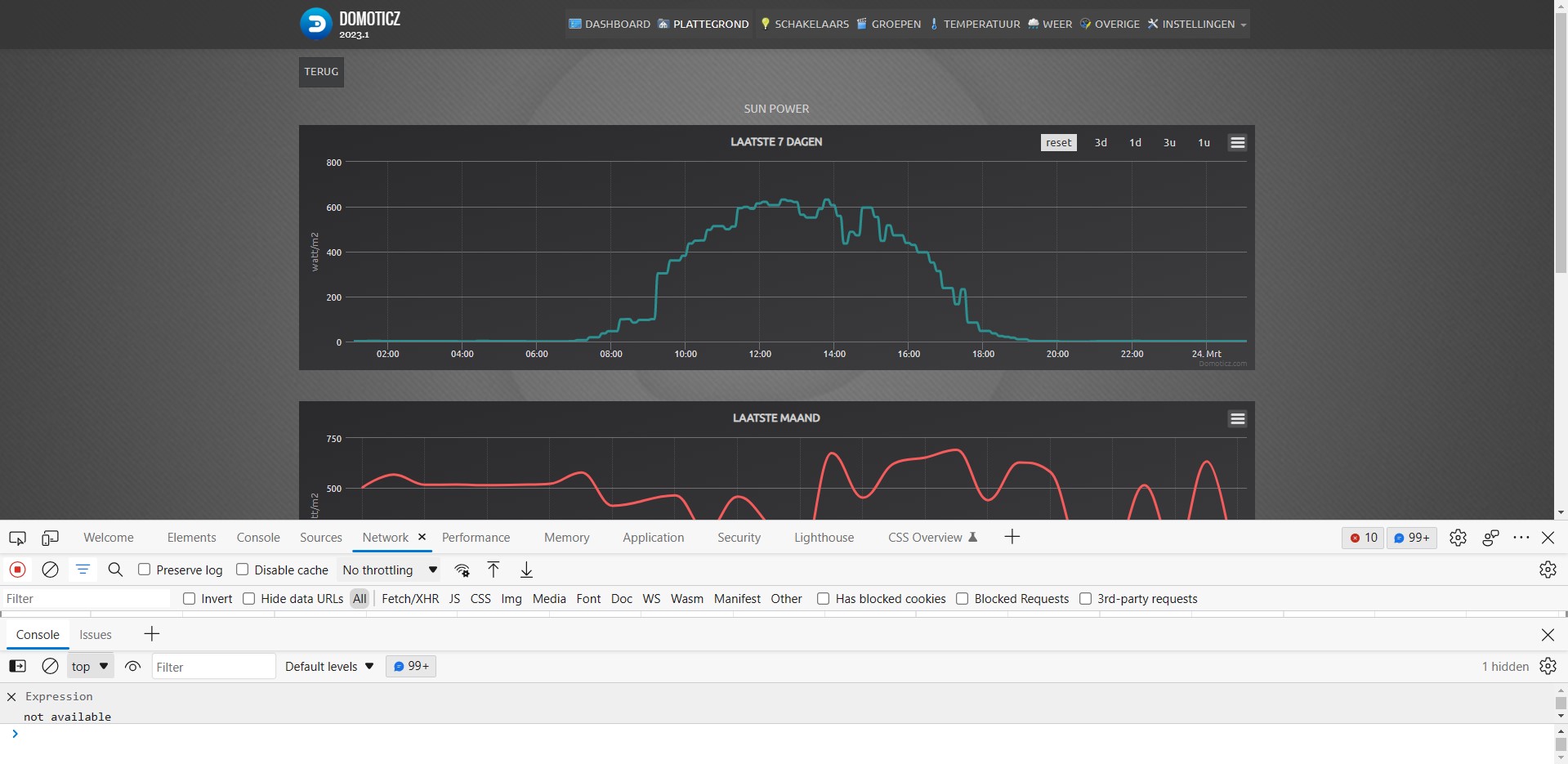Open the Default levels dropdown

click(329, 666)
